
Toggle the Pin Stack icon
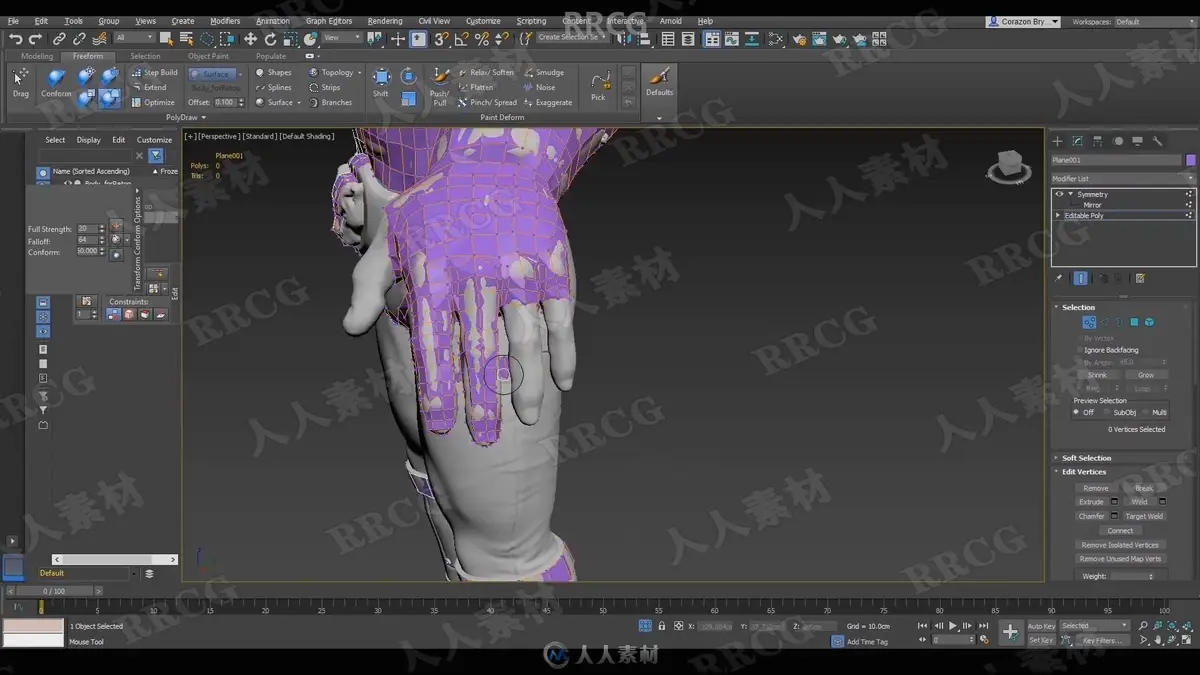coord(1059,279)
